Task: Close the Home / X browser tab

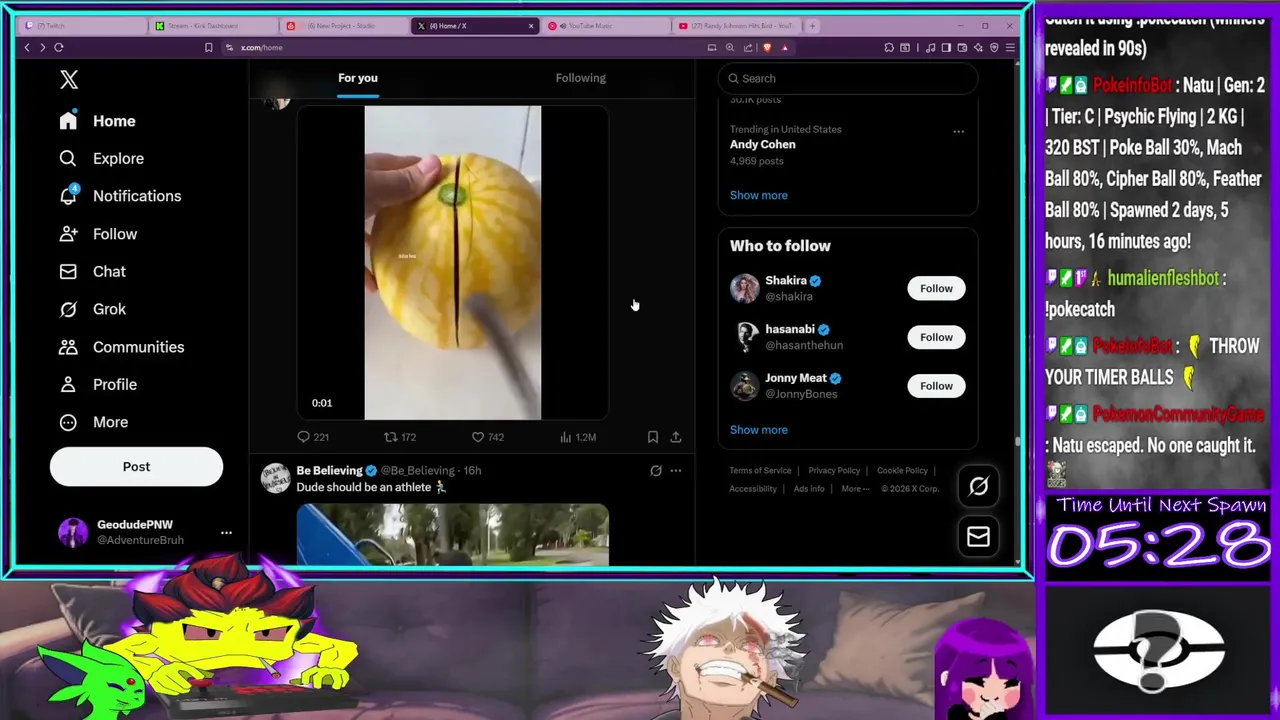Action: (x=531, y=26)
